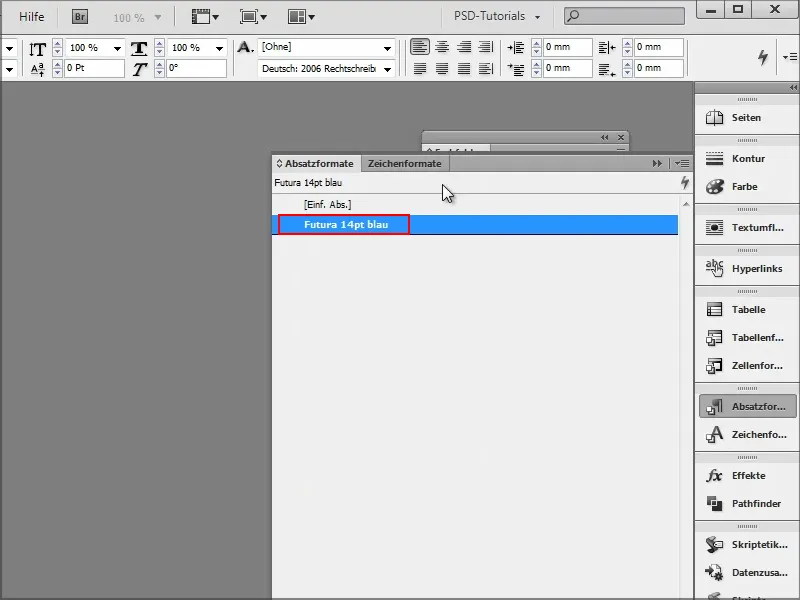800x600 pixels.
Task: Adjust horizontal scale stepper arrows
Action: pos(159,48)
